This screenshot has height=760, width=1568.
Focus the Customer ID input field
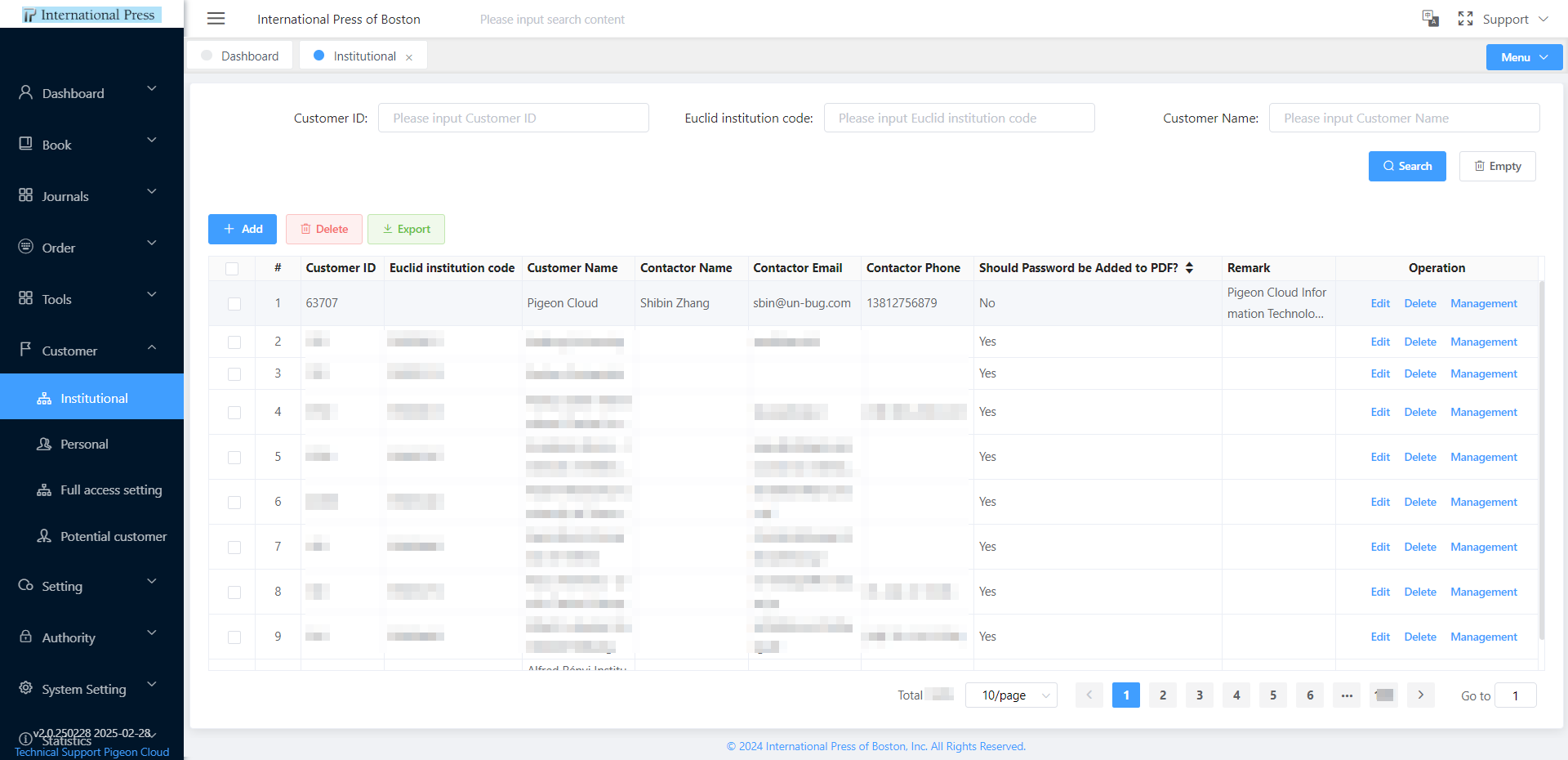514,118
